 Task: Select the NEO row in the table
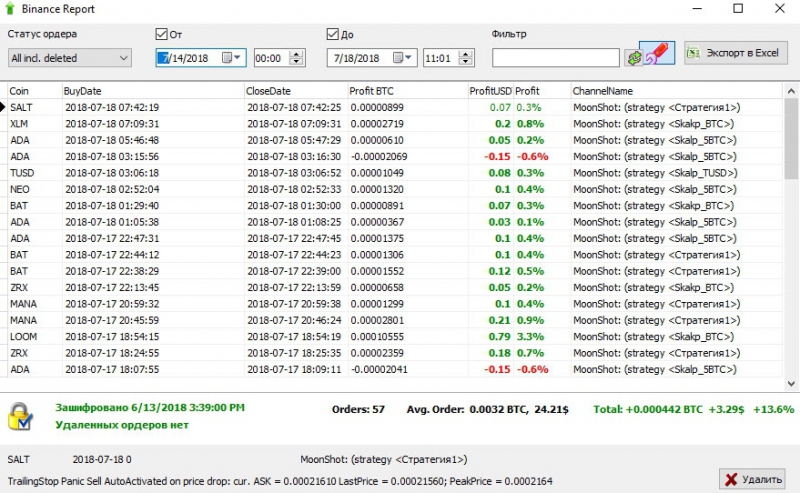394,189
